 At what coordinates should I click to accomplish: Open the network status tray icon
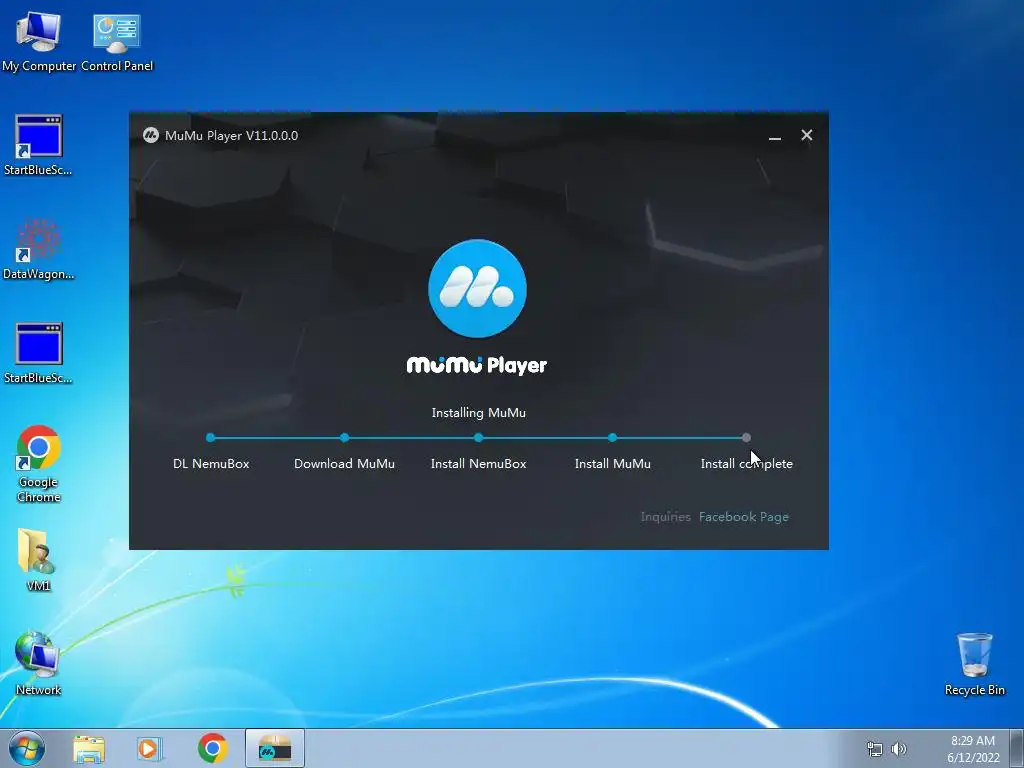pyautogui.click(x=874, y=749)
